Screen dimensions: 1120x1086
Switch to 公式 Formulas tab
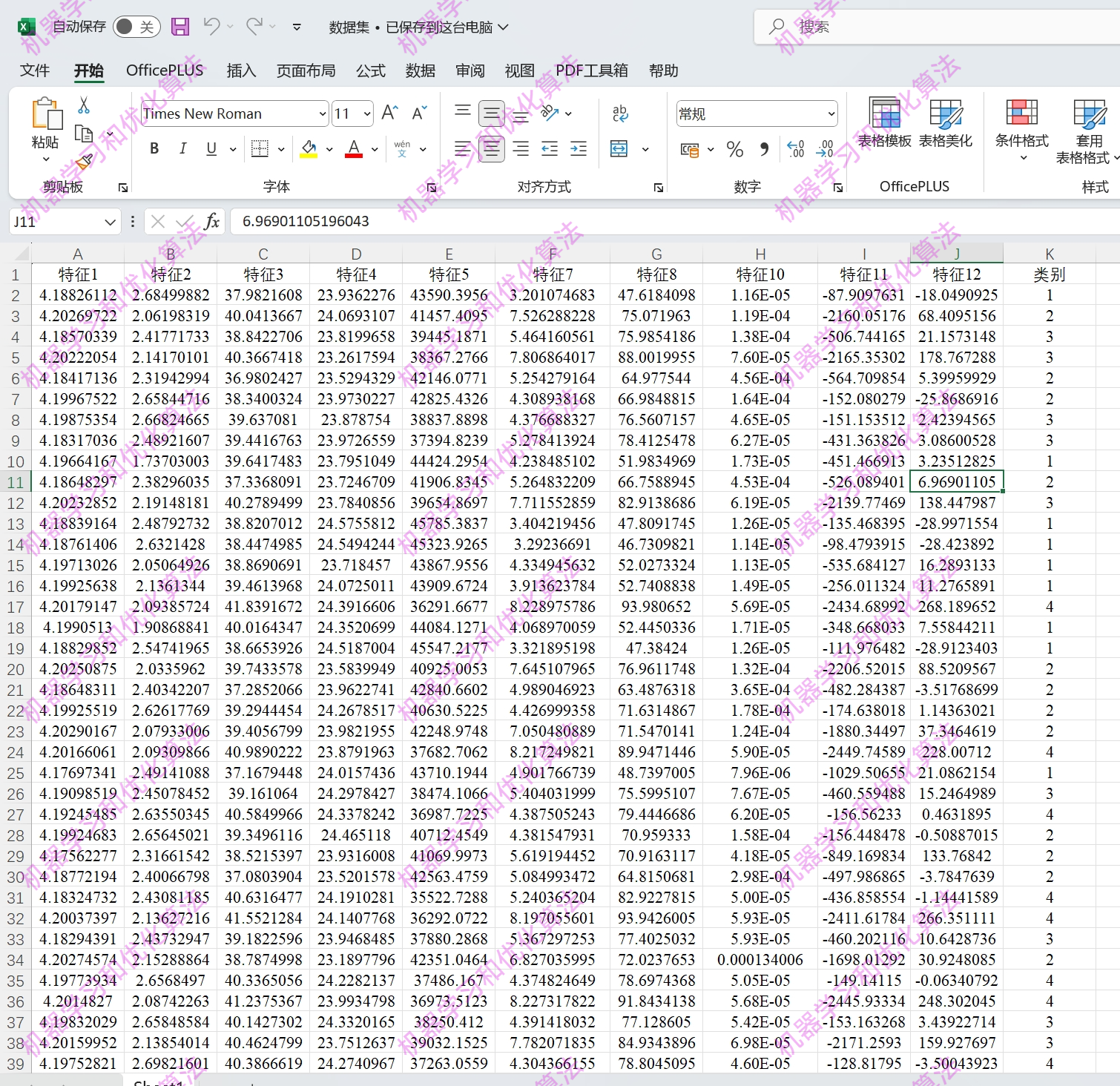click(x=371, y=70)
